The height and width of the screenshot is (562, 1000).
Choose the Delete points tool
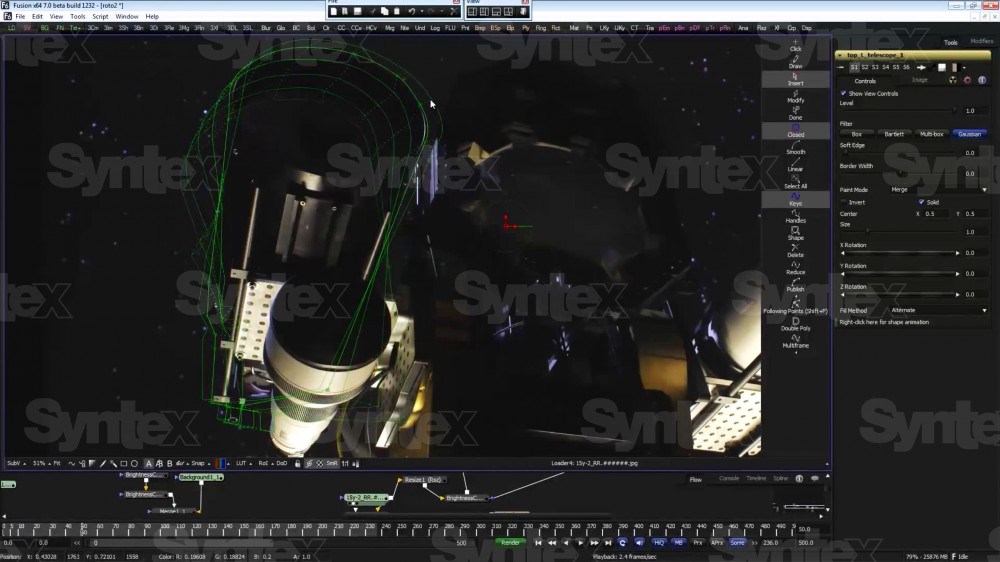coord(795,250)
